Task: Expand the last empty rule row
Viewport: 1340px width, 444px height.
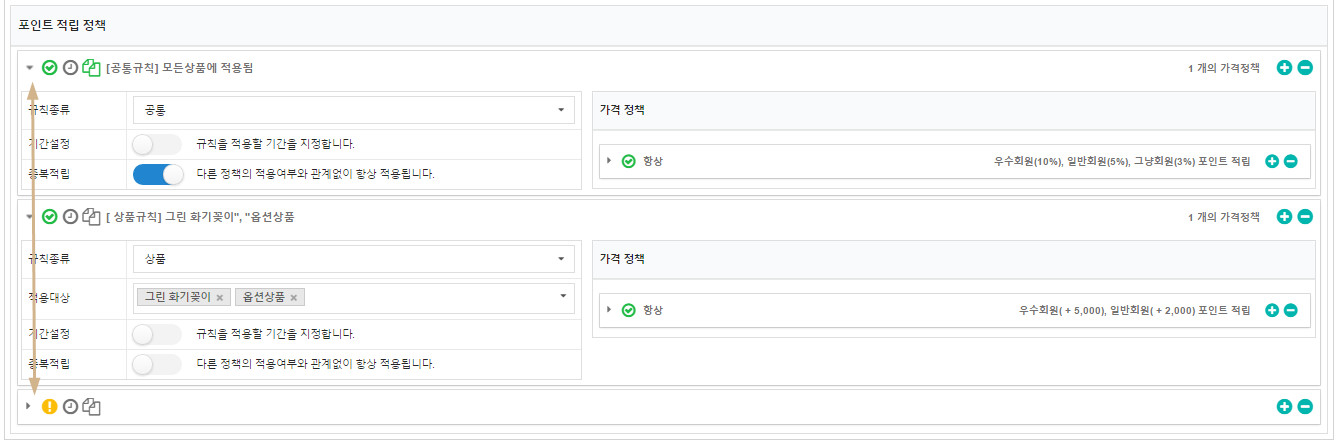Action: tap(29, 406)
